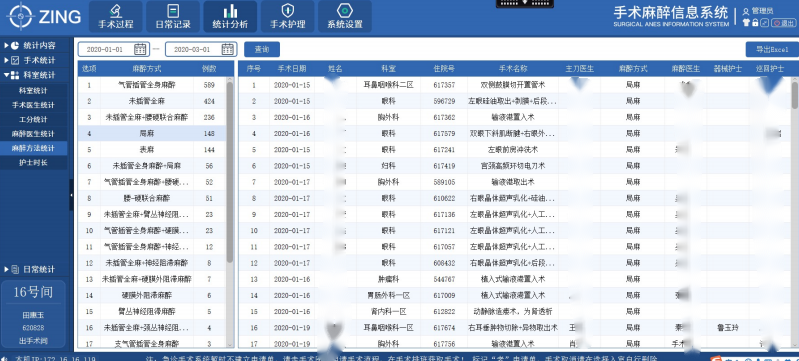Screen dimensions: 799x361
Task: Select the 气管插管全身麻醉 row with 589 cases
Action: tap(152, 85)
